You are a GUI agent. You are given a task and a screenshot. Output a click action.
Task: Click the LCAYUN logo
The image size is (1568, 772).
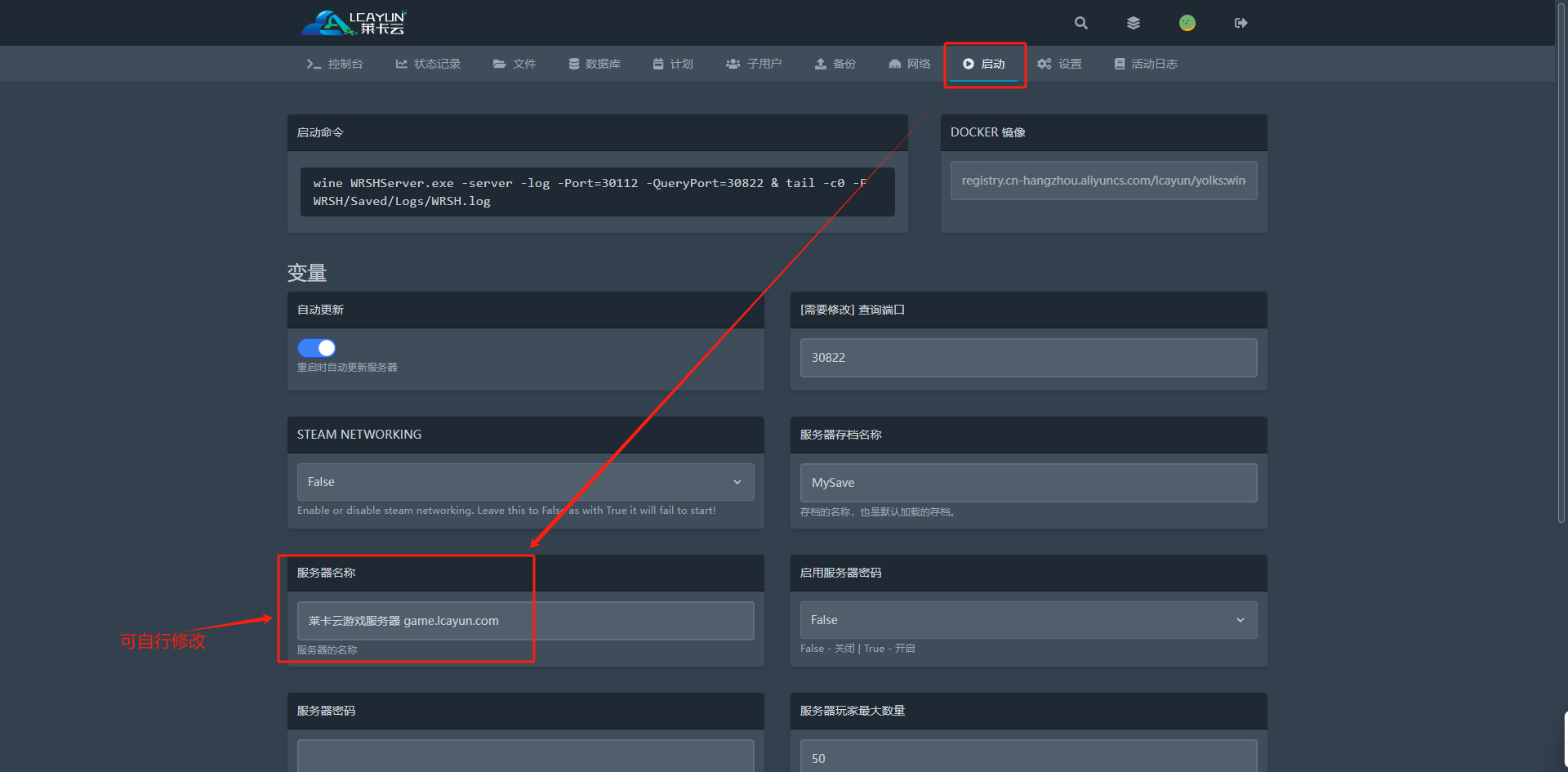[x=354, y=23]
